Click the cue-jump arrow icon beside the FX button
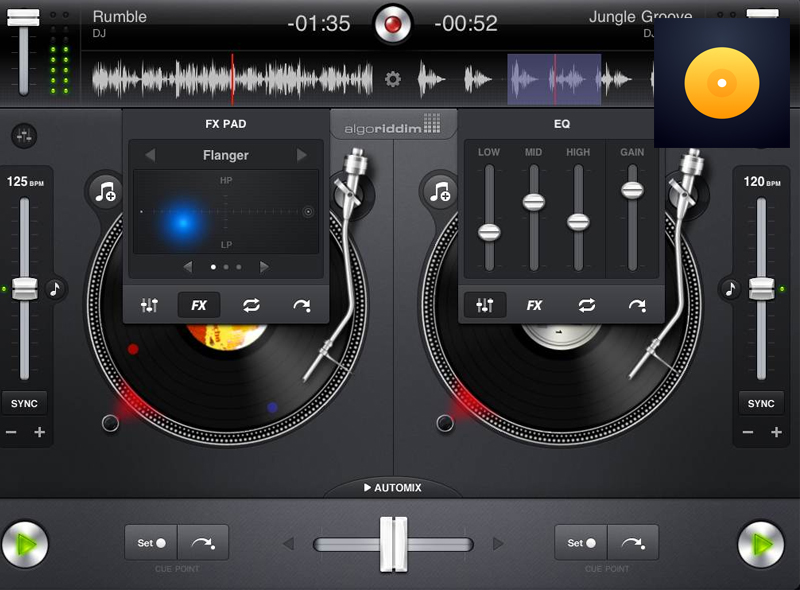This screenshot has width=800, height=590. tap(303, 305)
